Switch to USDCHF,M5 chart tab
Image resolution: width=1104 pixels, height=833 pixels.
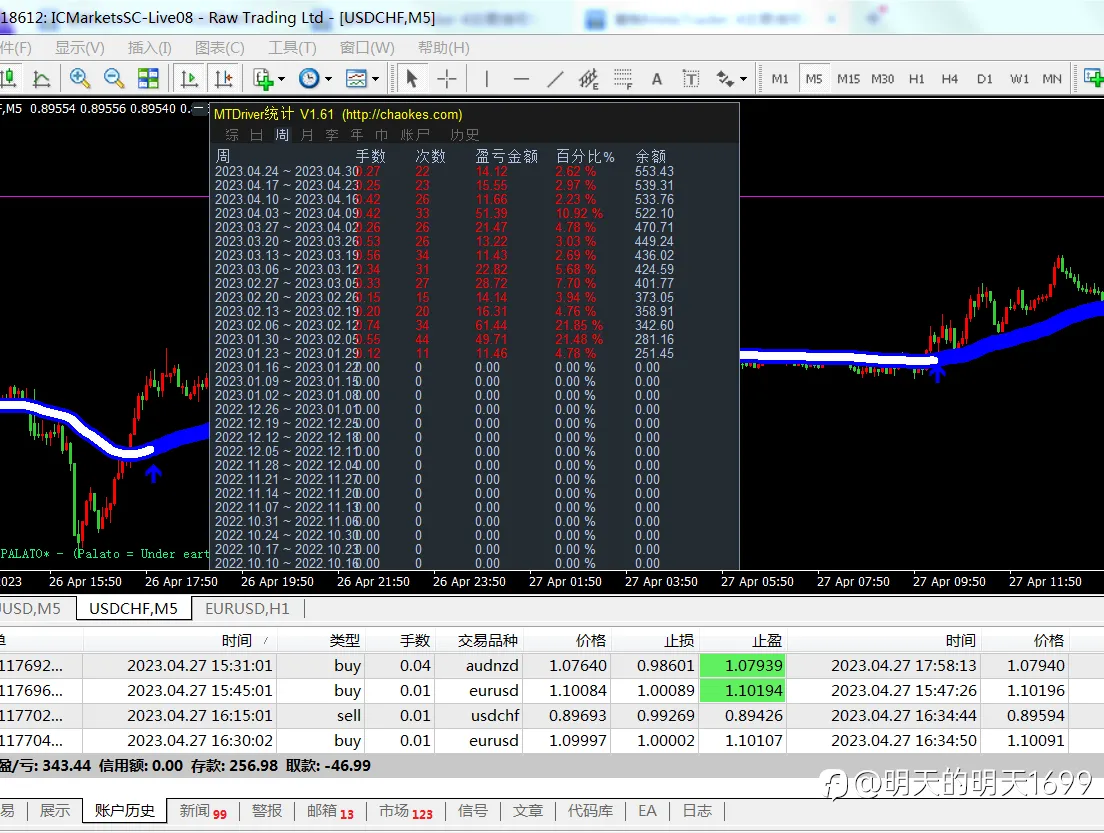tap(134, 608)
